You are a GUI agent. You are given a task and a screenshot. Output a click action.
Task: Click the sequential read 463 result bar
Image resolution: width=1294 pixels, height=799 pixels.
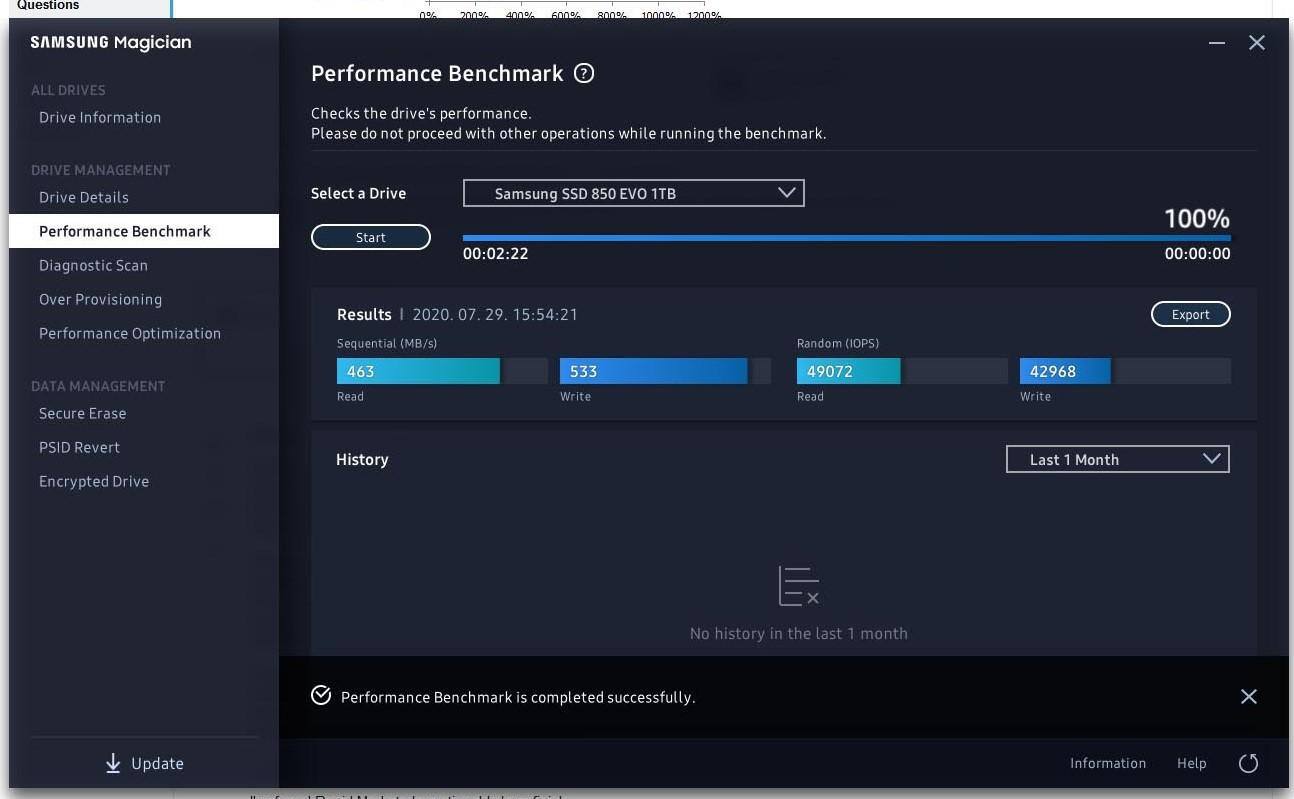tap(418, 371)
